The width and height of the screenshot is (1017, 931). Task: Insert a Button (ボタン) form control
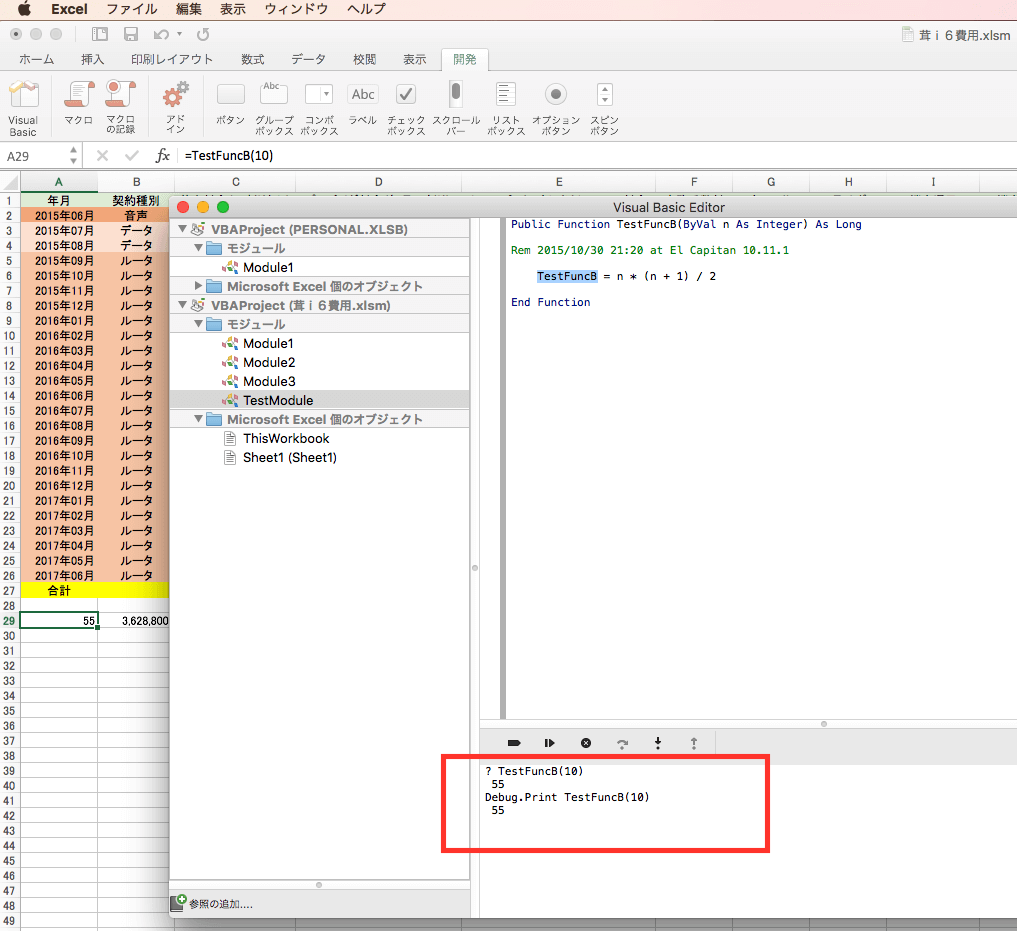[x=230, y=95]
